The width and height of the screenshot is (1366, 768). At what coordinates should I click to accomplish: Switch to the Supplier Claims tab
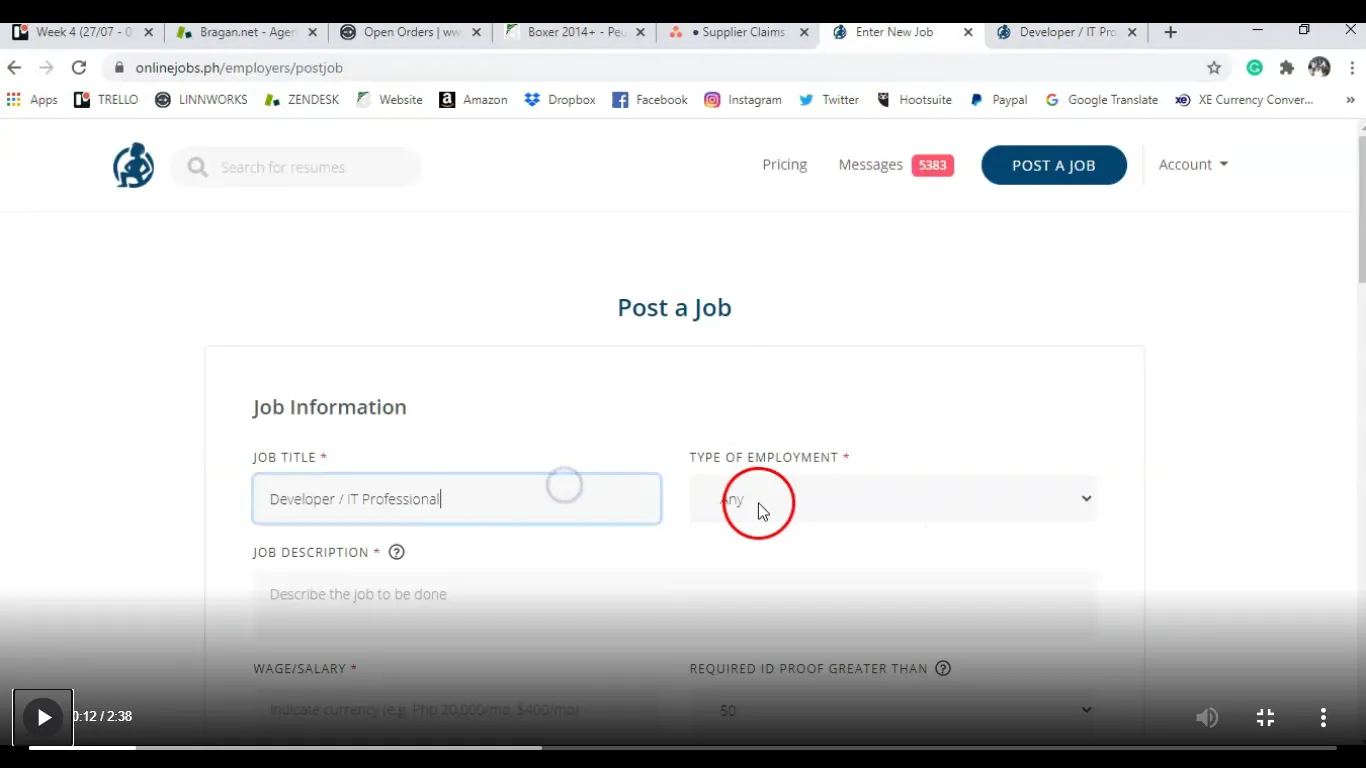coord(739,32)
